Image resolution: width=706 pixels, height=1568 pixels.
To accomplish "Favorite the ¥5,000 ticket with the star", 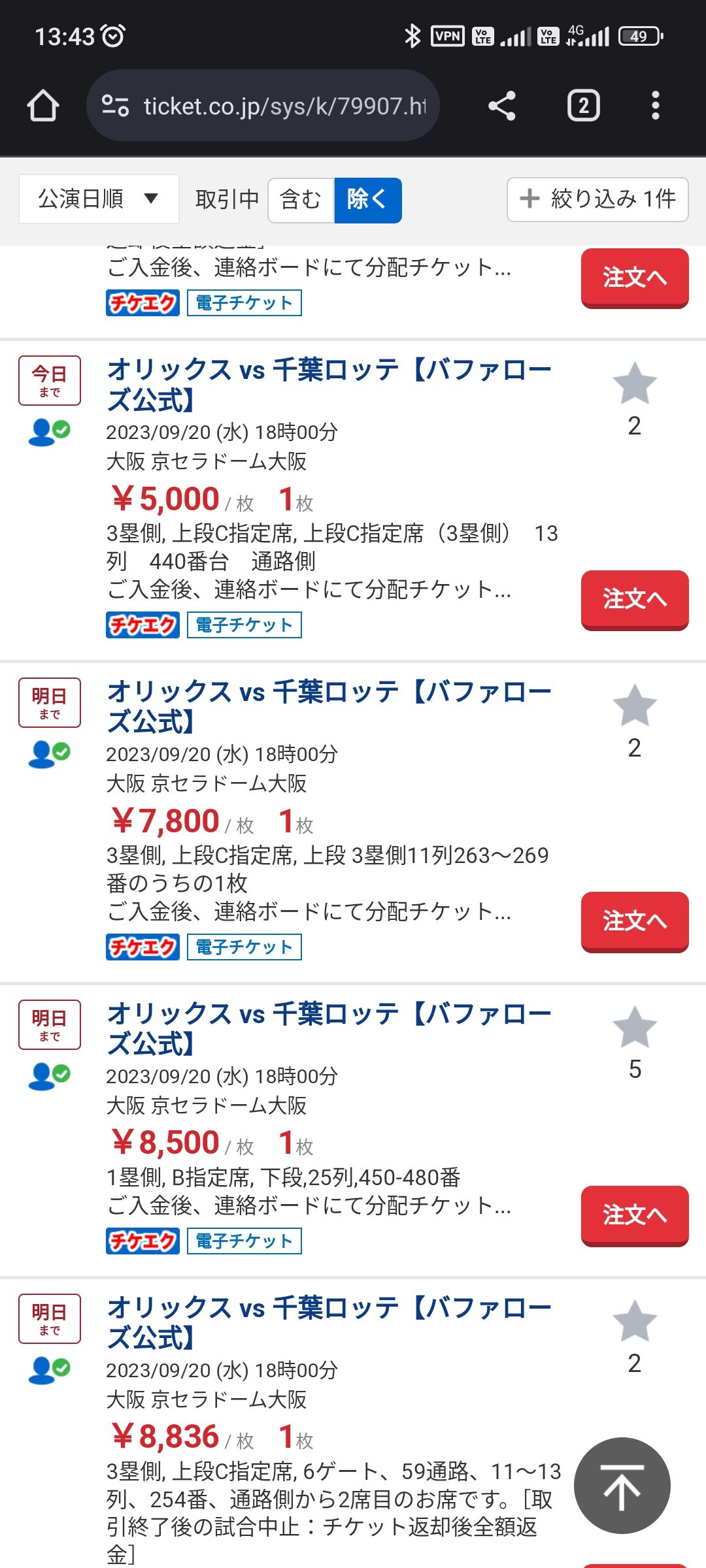I will (x=634, y=384).
